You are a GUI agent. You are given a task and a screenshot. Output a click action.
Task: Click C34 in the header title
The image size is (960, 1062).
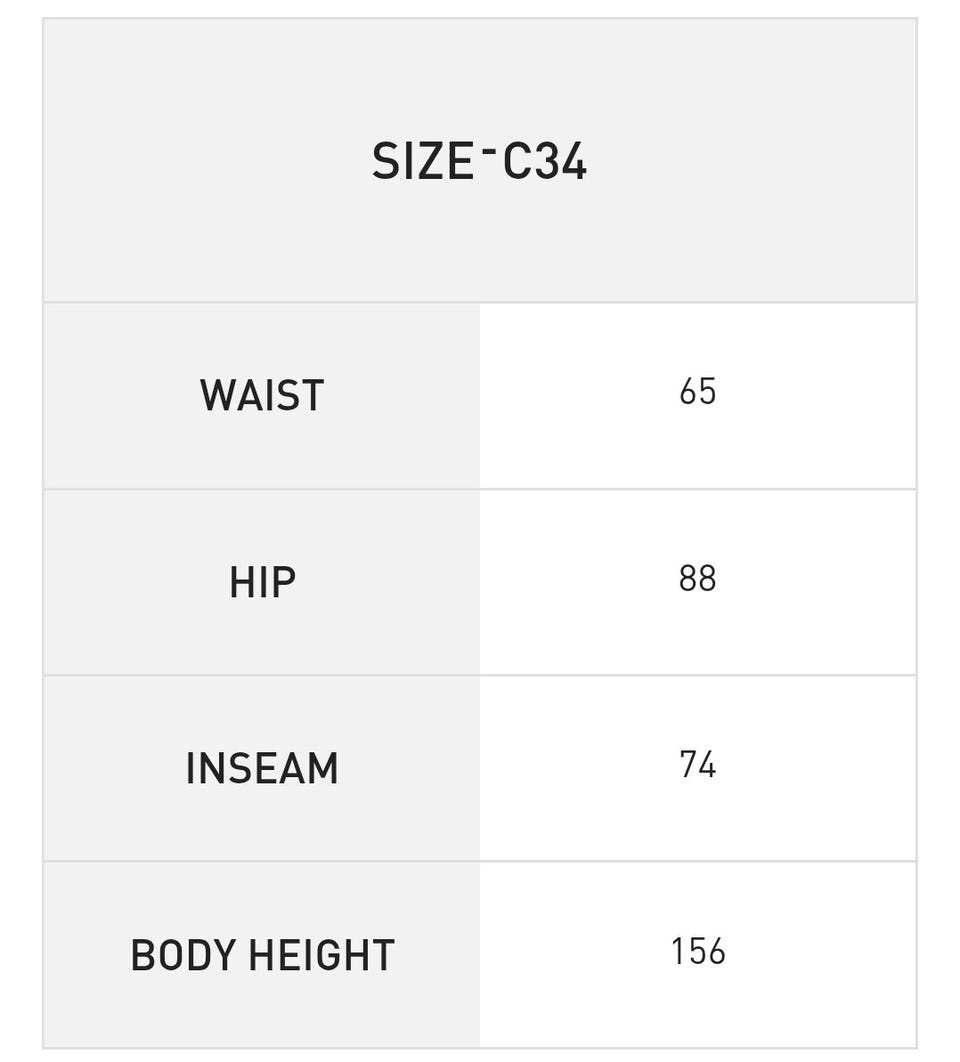(544, 161)
